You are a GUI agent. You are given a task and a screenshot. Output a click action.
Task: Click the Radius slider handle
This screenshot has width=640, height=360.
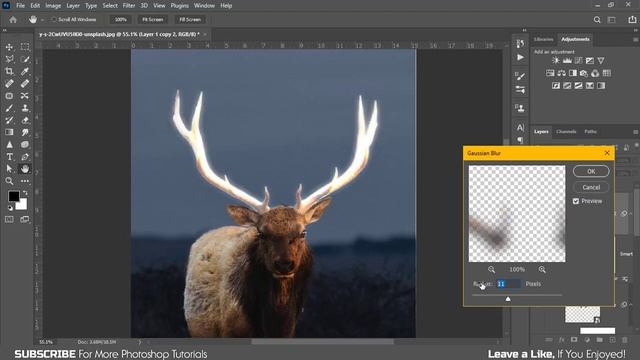click(508, 299)
